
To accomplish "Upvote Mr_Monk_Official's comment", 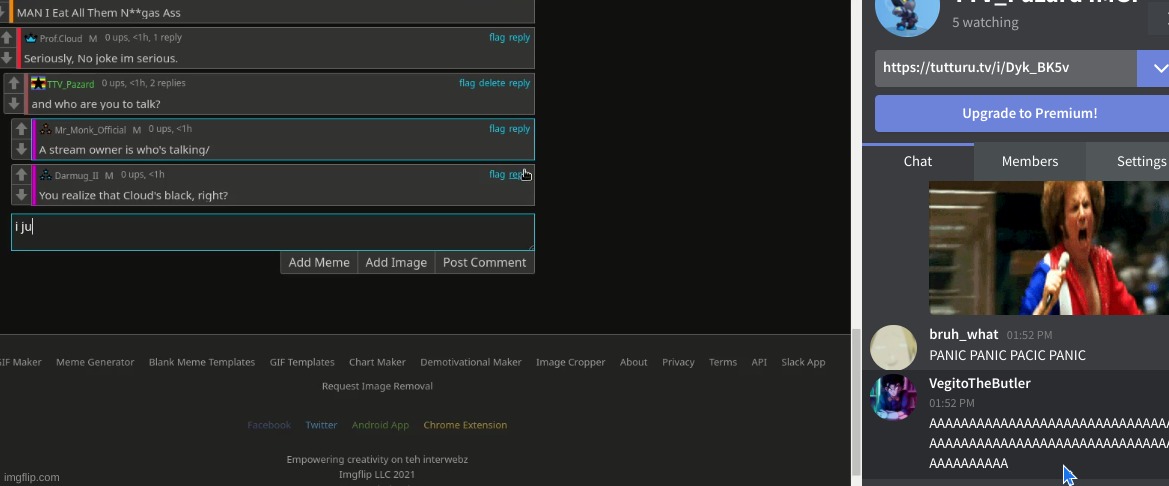I will click(21, 130).
